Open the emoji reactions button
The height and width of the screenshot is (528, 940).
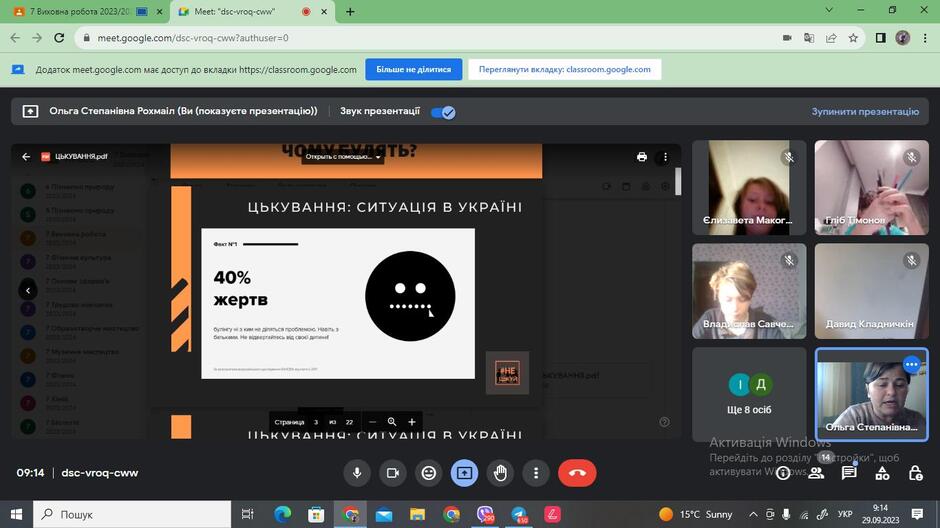coord(429,473)
